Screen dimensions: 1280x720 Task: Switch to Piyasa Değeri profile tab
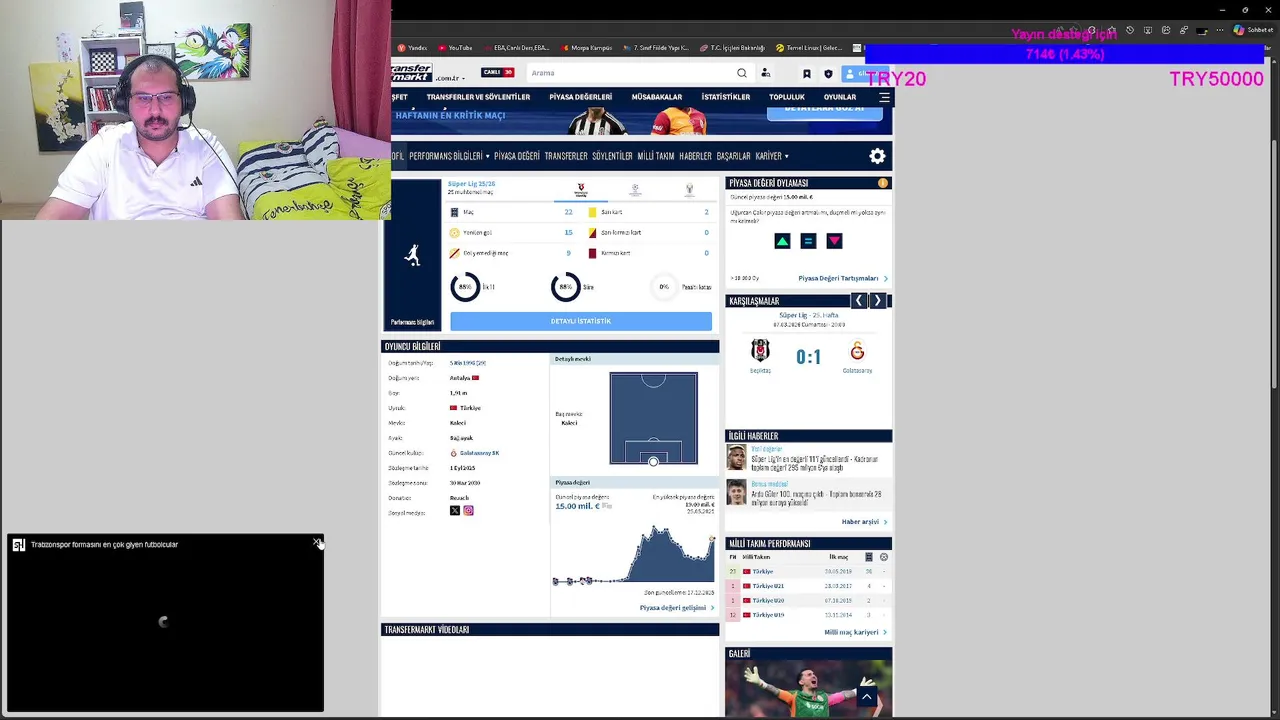517,156
